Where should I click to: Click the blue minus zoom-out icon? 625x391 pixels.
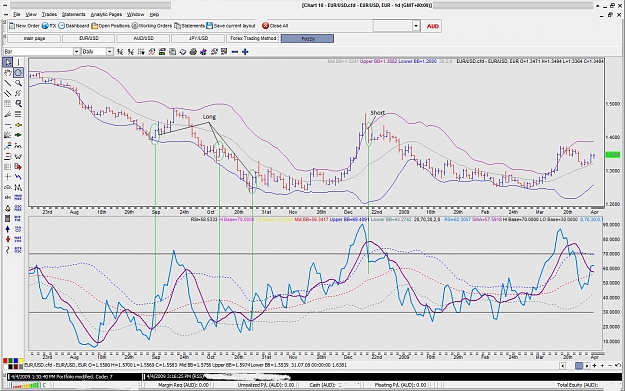click(235, 52)
